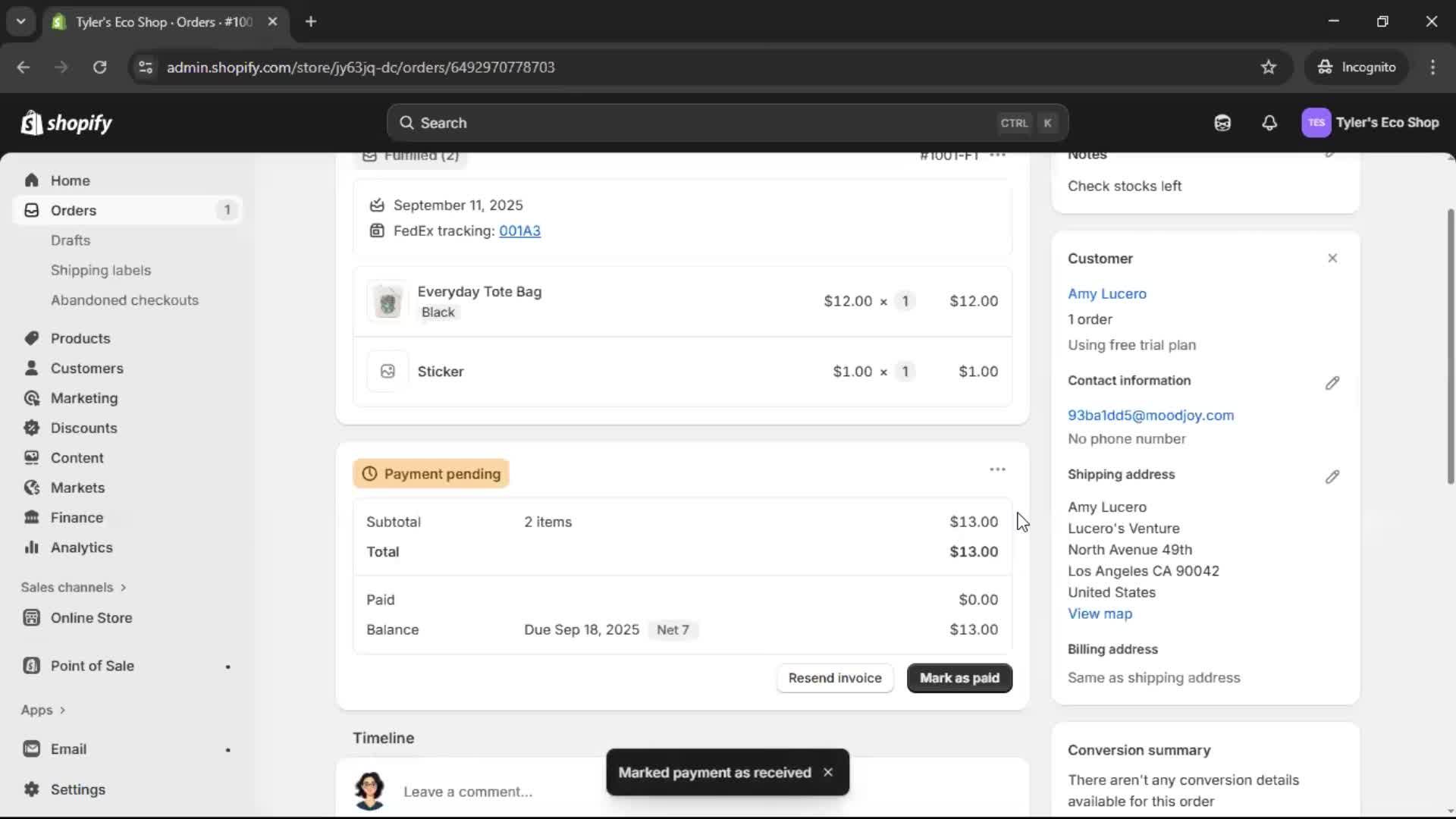Open payment section overflow menu dots

[998, 469]
